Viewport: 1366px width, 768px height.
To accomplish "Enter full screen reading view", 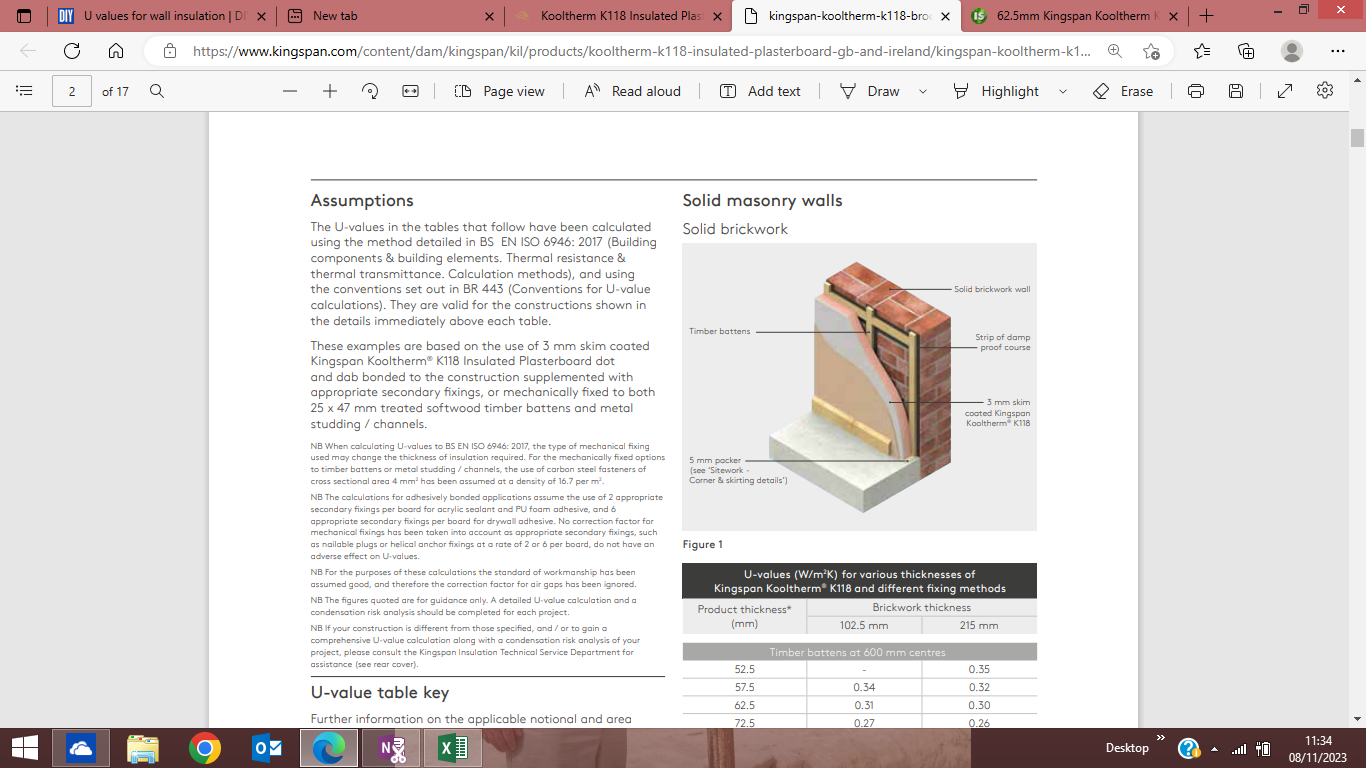I will (1284, 91).
